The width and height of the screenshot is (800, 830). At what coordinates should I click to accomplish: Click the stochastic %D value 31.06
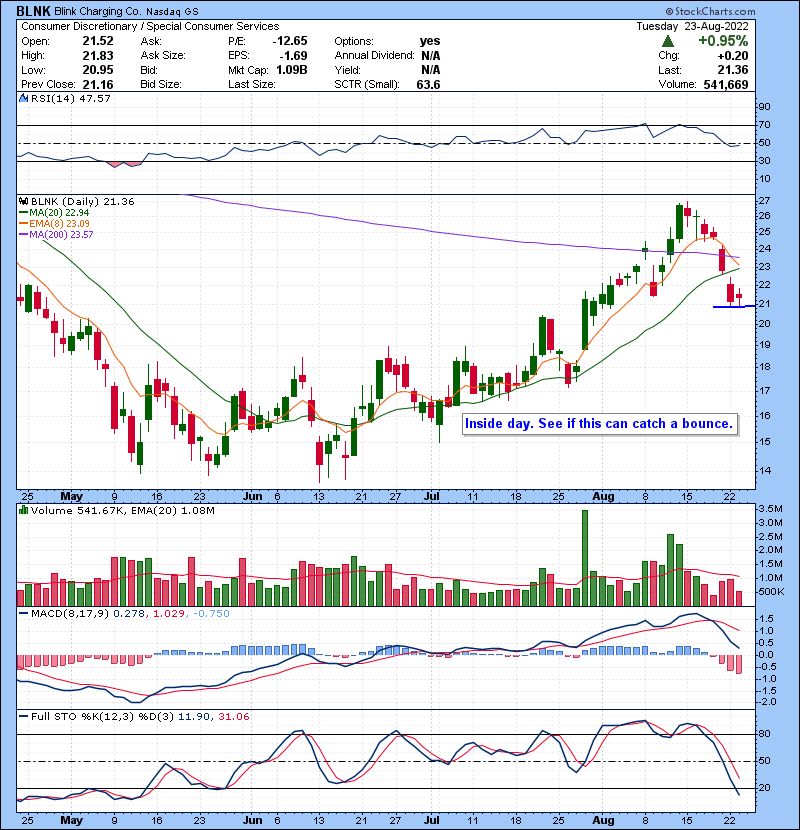[x=233, y=716]
